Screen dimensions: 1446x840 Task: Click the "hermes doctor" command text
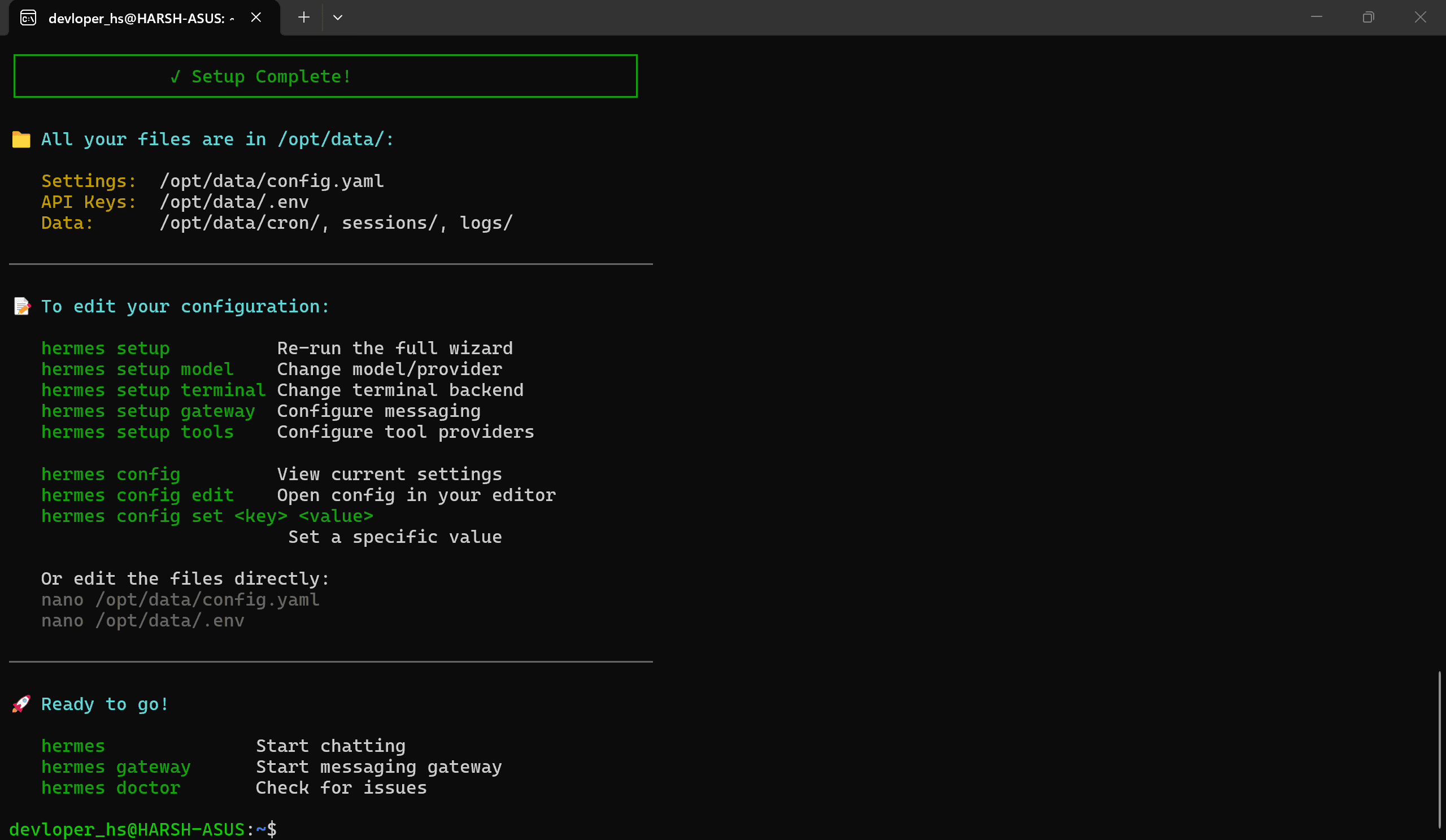111,788
